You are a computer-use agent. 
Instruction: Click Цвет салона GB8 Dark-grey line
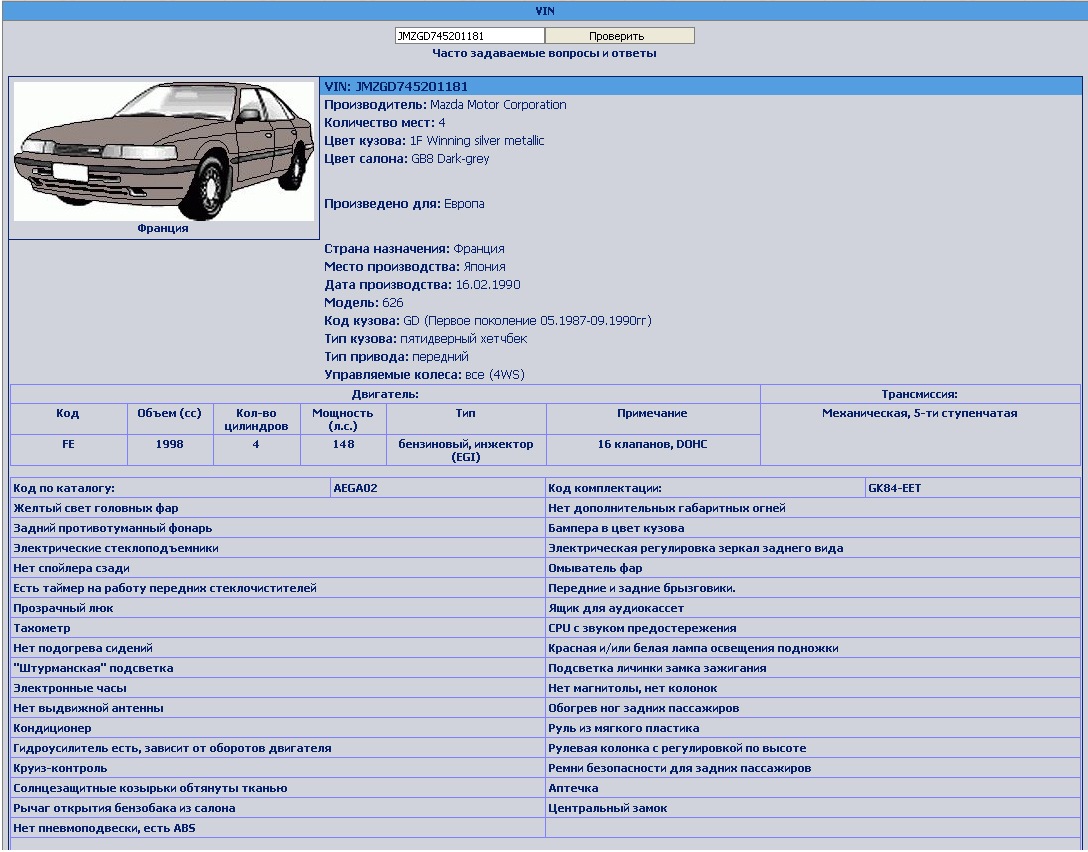tap(407, 159)
